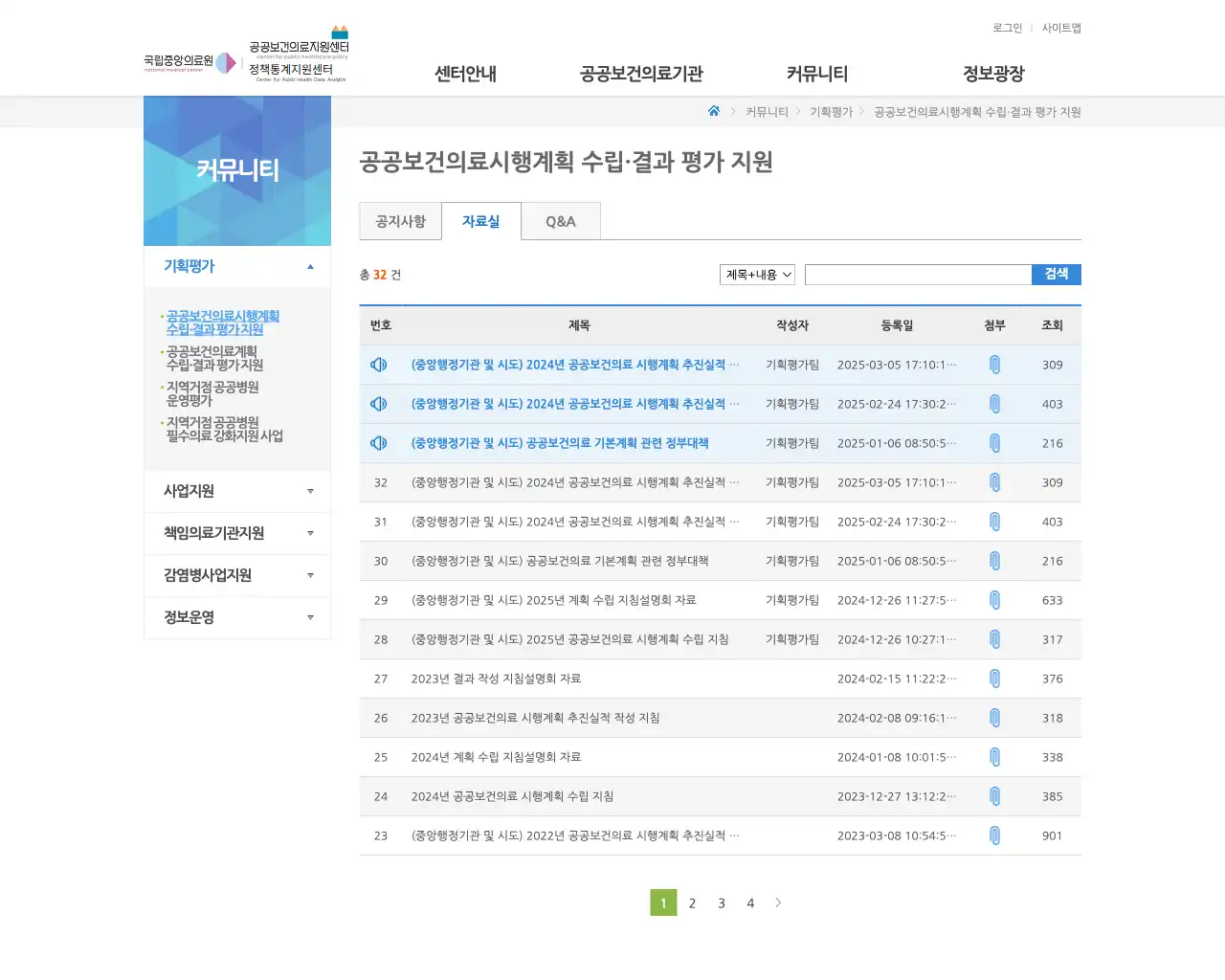Open the attachment paperclip for post 29
Screen dimensions: 1225x980
994,600
